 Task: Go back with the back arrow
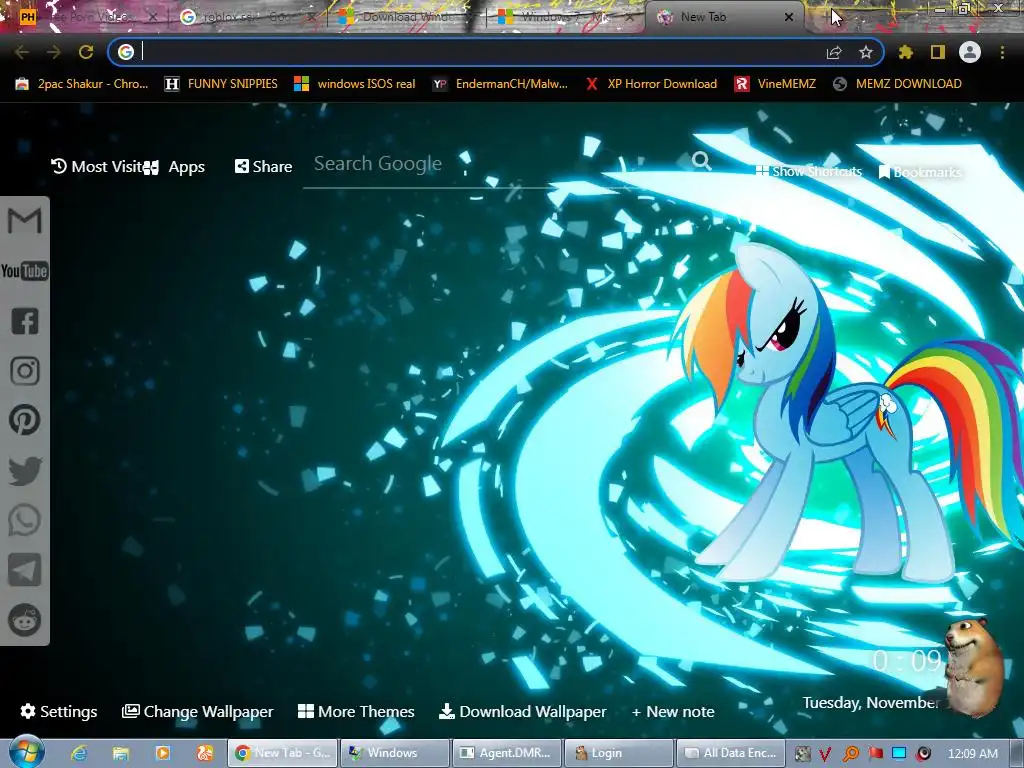click(x=22, y=52)
